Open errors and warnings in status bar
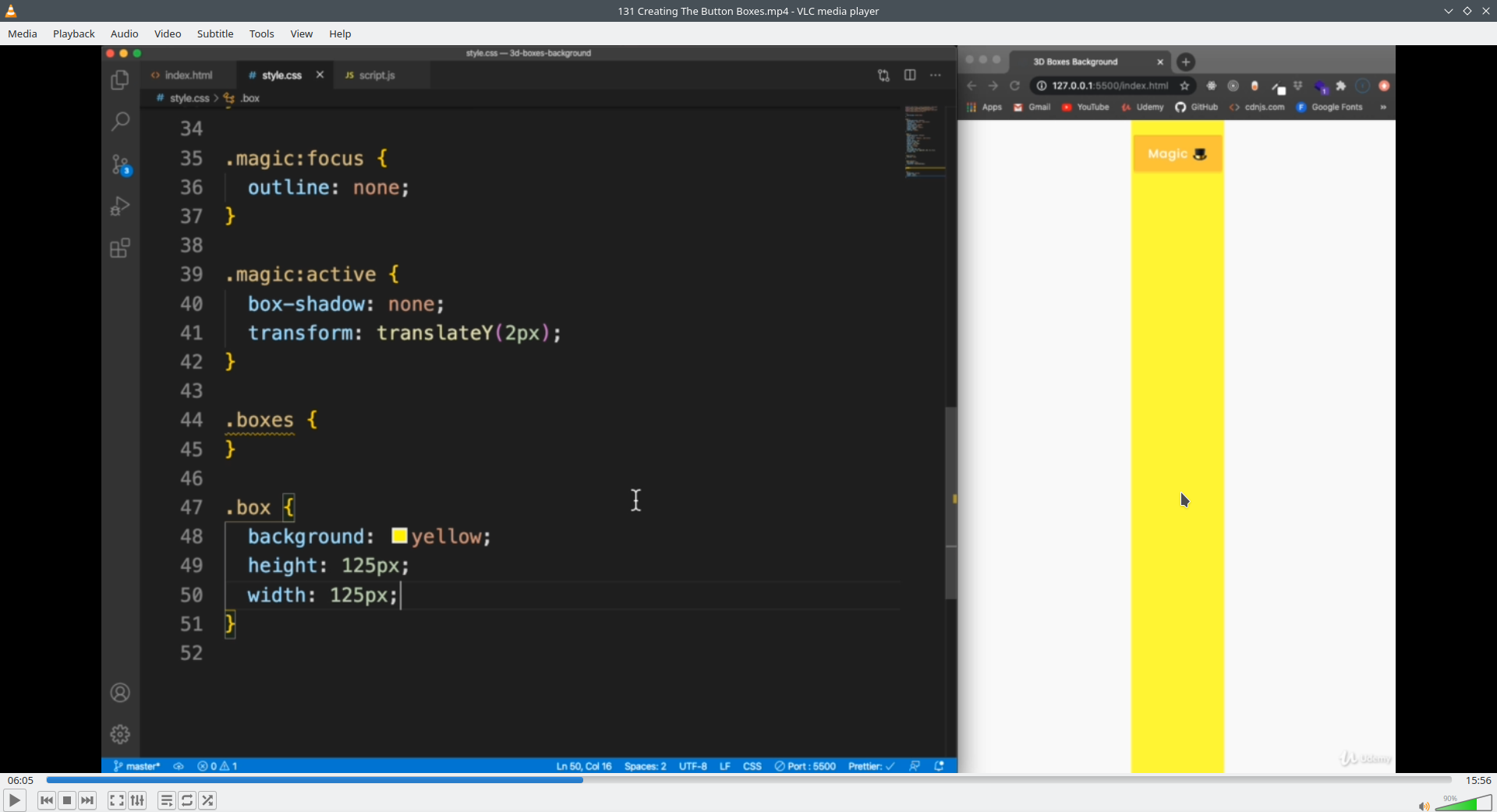This screenshot has height=812, width=1497. 218,766
